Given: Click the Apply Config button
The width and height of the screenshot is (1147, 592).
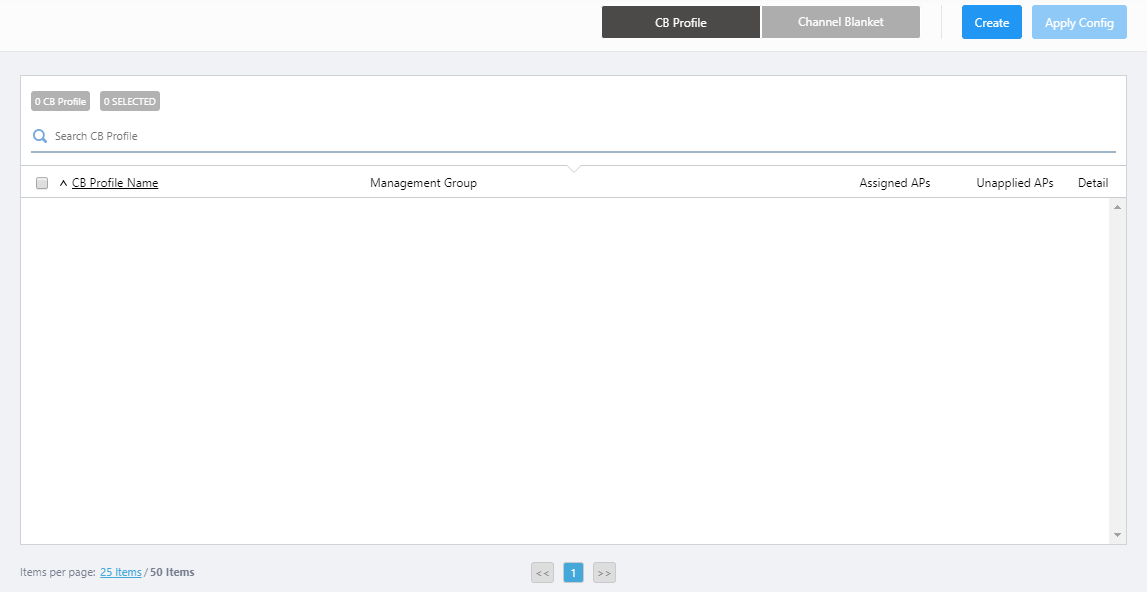Looking at the screenshot, I should [1079, 22].
